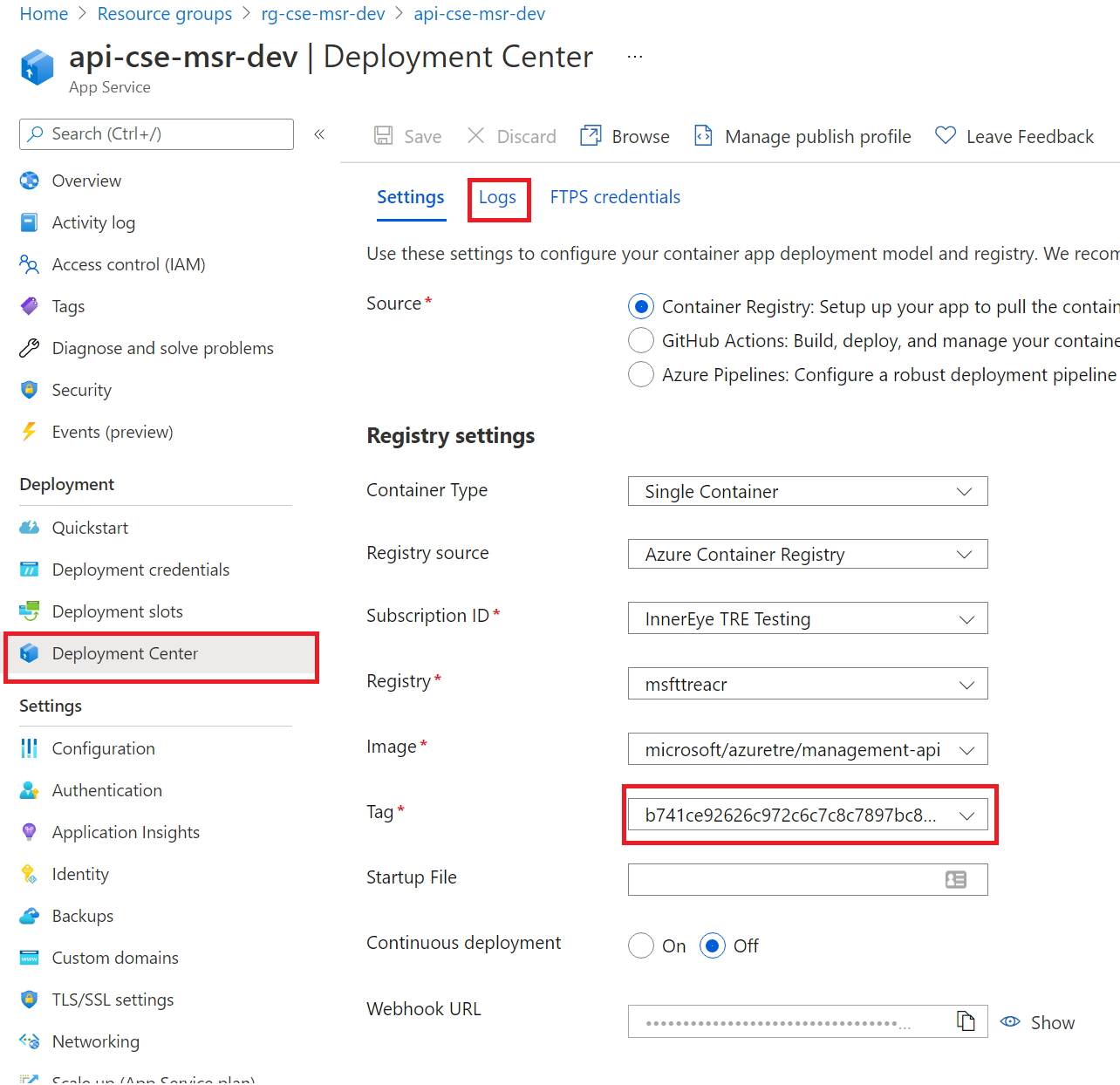Select Azure Pipelines deployment option
This screenshot has height=1085, width=1120.
pyautogui.click(x=641, y=374)
